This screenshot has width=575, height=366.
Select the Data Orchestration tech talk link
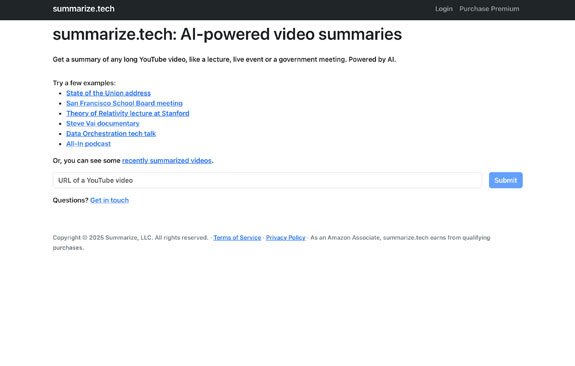(x=111, y=133)
